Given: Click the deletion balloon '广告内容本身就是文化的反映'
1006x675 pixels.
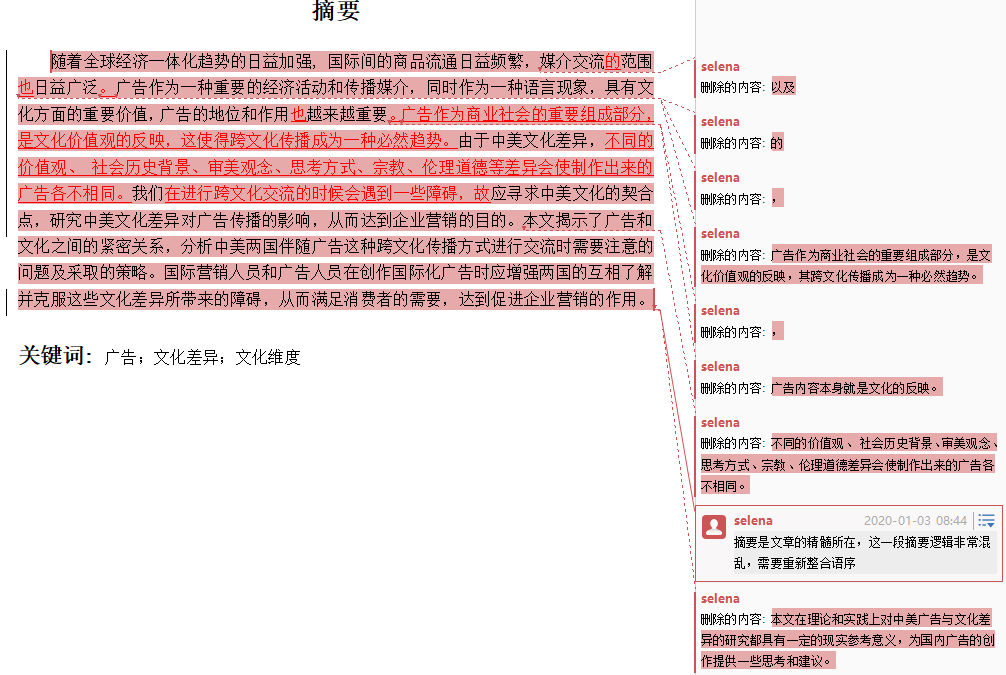Looking at the screenshot, I should click(855, 388).
